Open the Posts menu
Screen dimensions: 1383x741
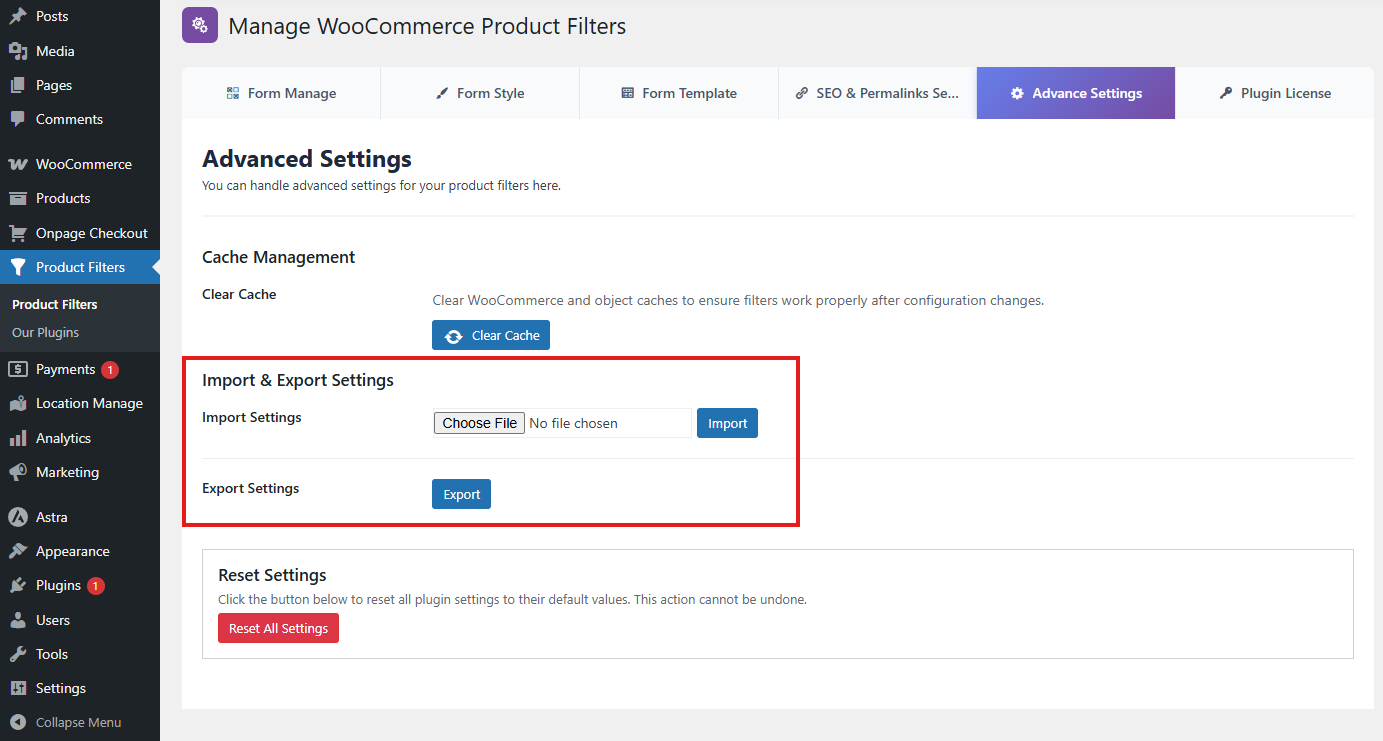tap(80, 16)
